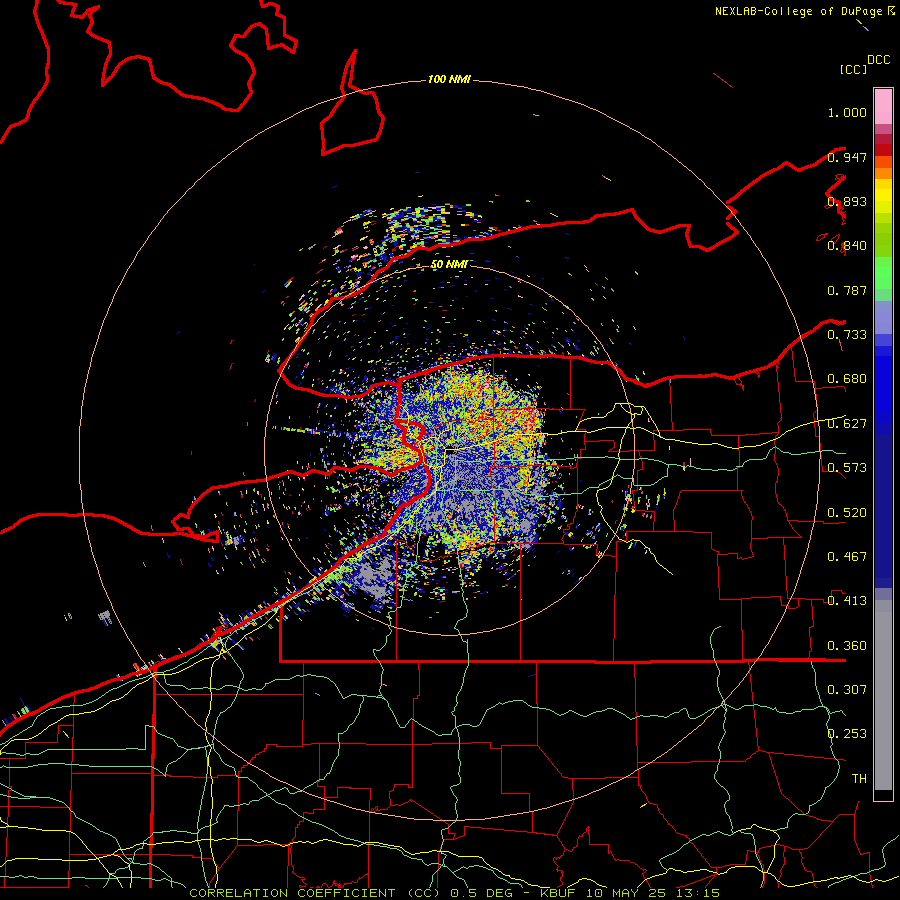Click the 50 NMI range ring label
Image resolution: width=900 pixels, height=900 pixels.
coord(449,265)
